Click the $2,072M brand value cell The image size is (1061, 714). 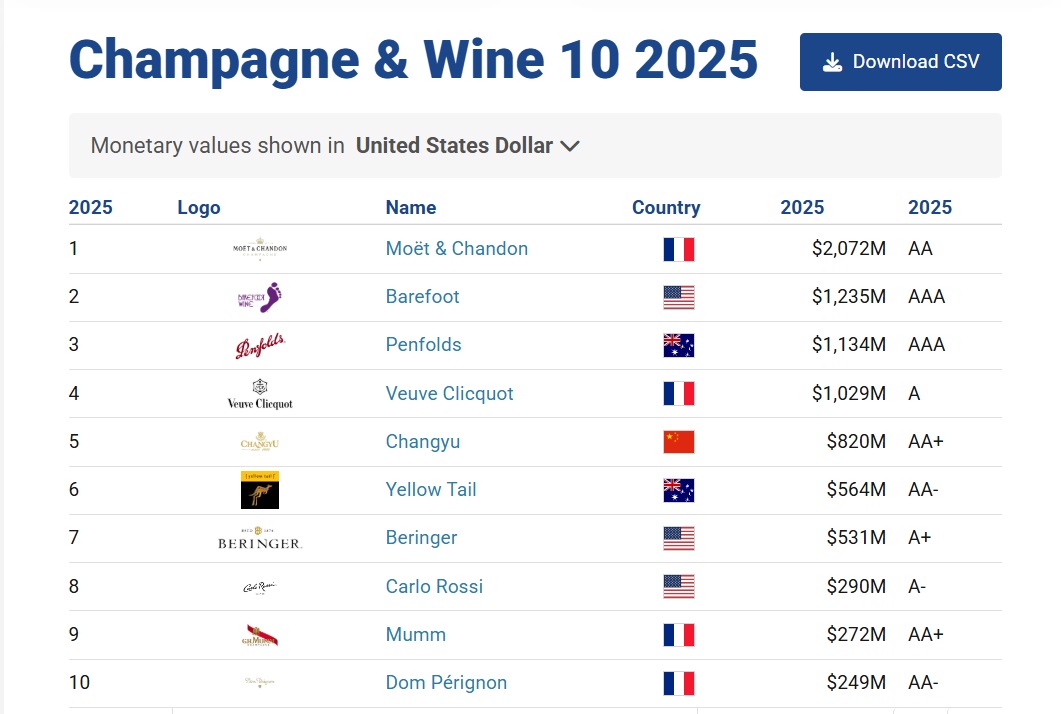click(848, 249)
